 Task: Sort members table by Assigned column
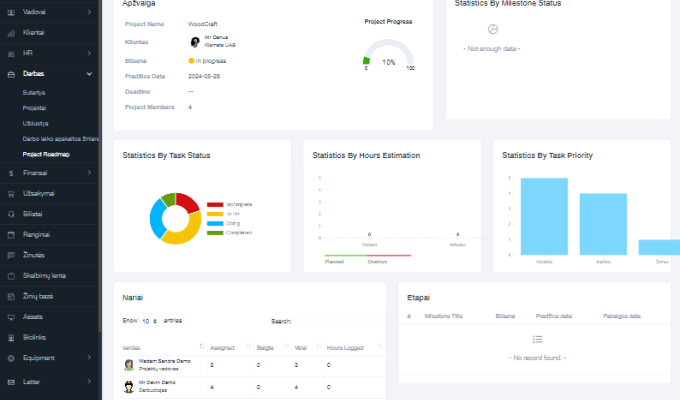coord(222,347)
